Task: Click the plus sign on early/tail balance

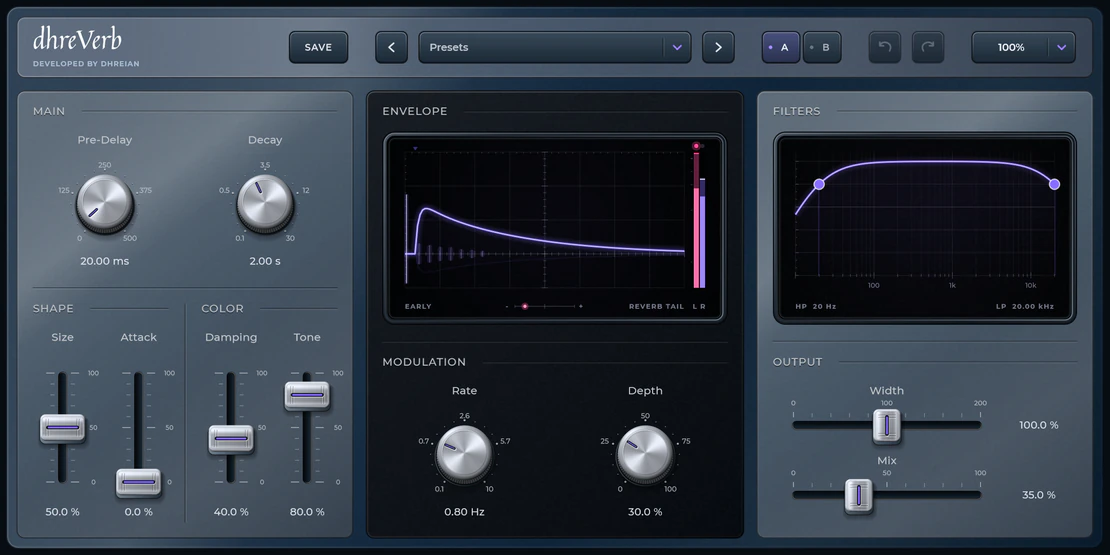Action: pos(581,307)
